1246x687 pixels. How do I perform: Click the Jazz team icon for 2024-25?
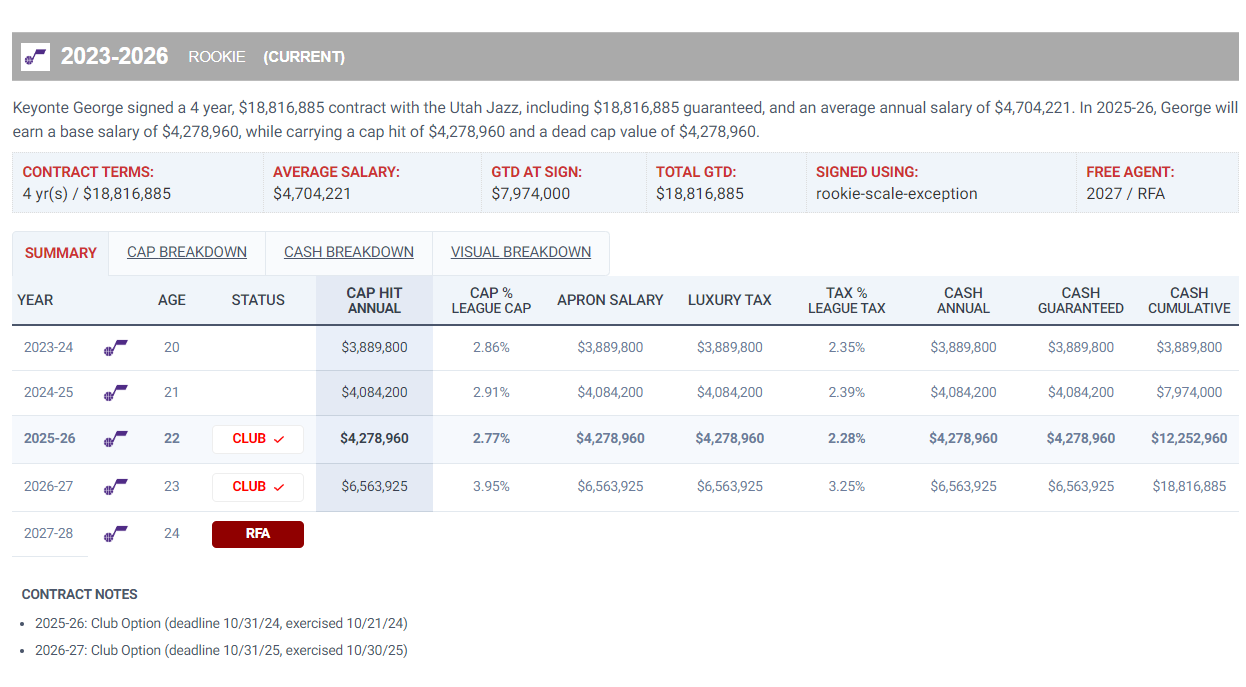[x=116, y=392]
